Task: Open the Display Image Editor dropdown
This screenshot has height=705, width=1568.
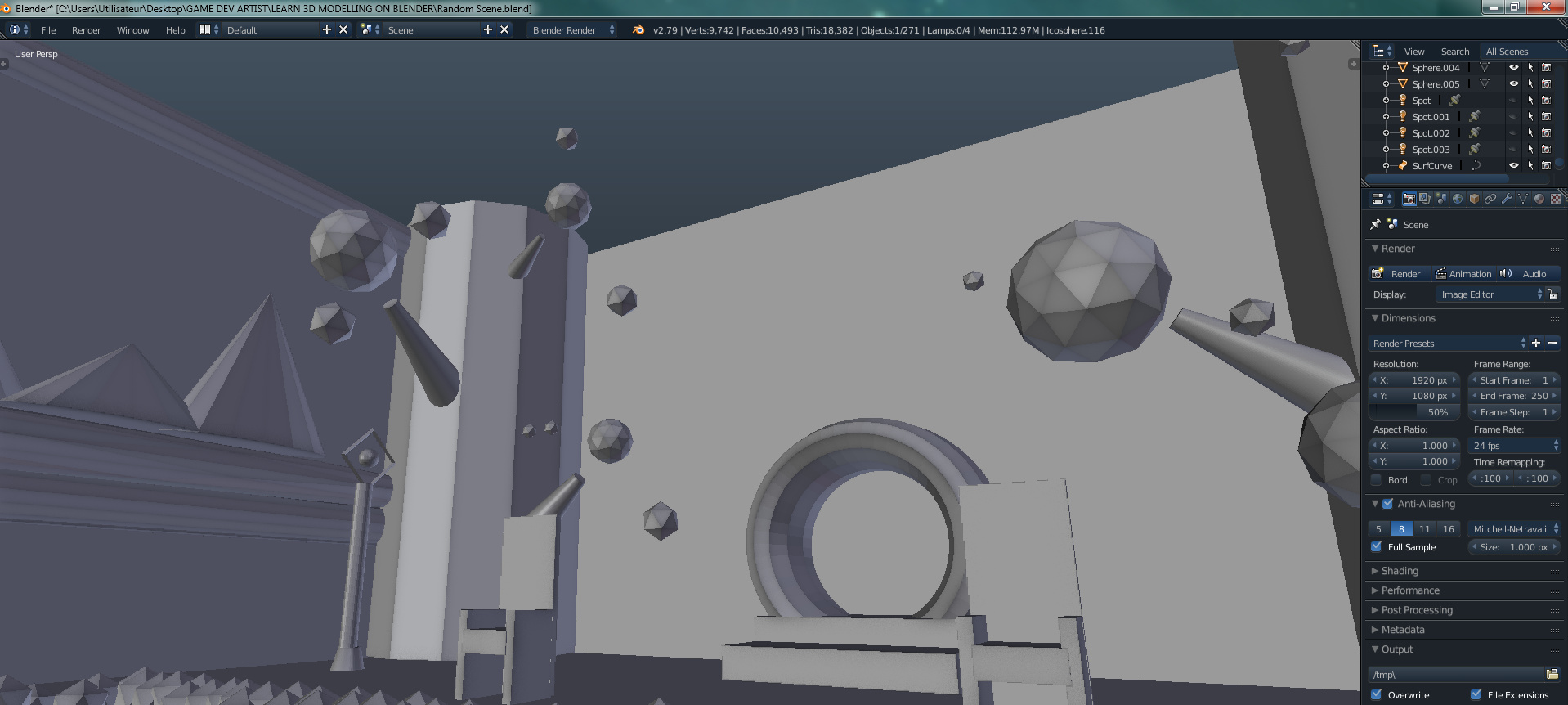Action: click(x=1490, y=294)
